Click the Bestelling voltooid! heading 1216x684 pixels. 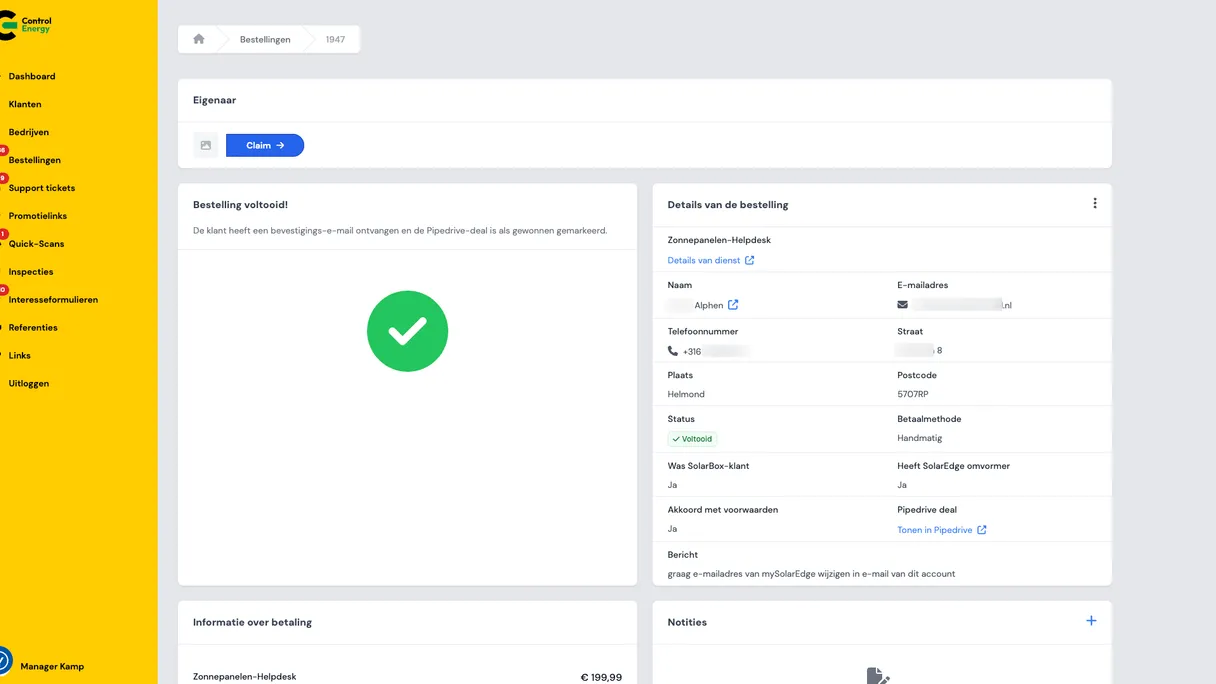click(x=240, y=204)
